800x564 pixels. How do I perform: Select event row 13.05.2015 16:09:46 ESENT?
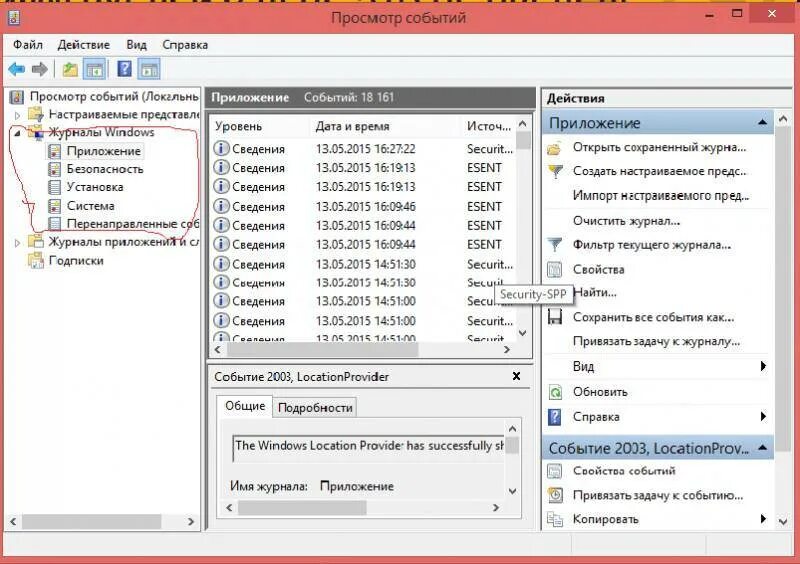(363, 207)
